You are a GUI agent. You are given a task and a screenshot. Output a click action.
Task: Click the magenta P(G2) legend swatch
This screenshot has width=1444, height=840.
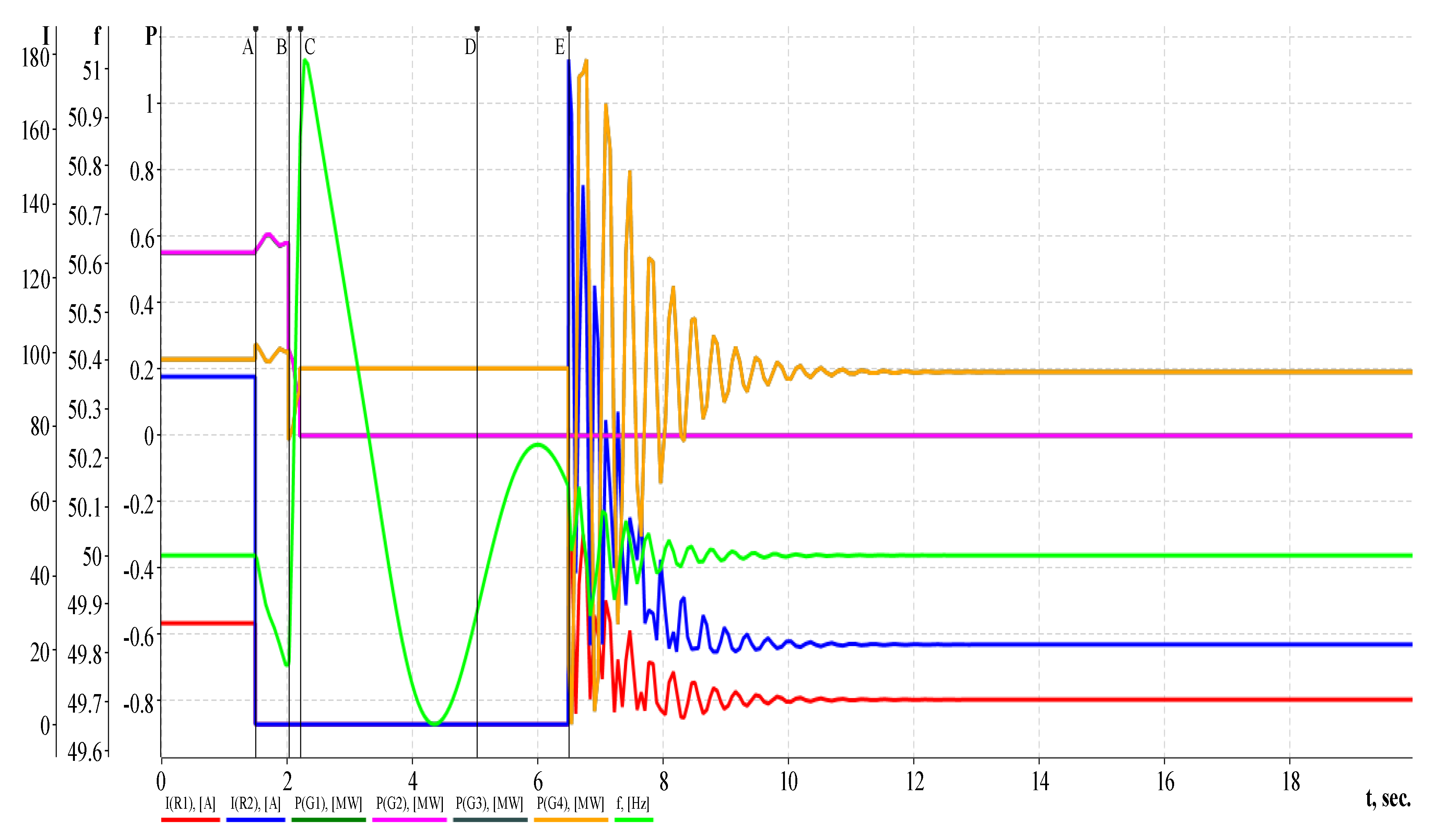point(409,820)
